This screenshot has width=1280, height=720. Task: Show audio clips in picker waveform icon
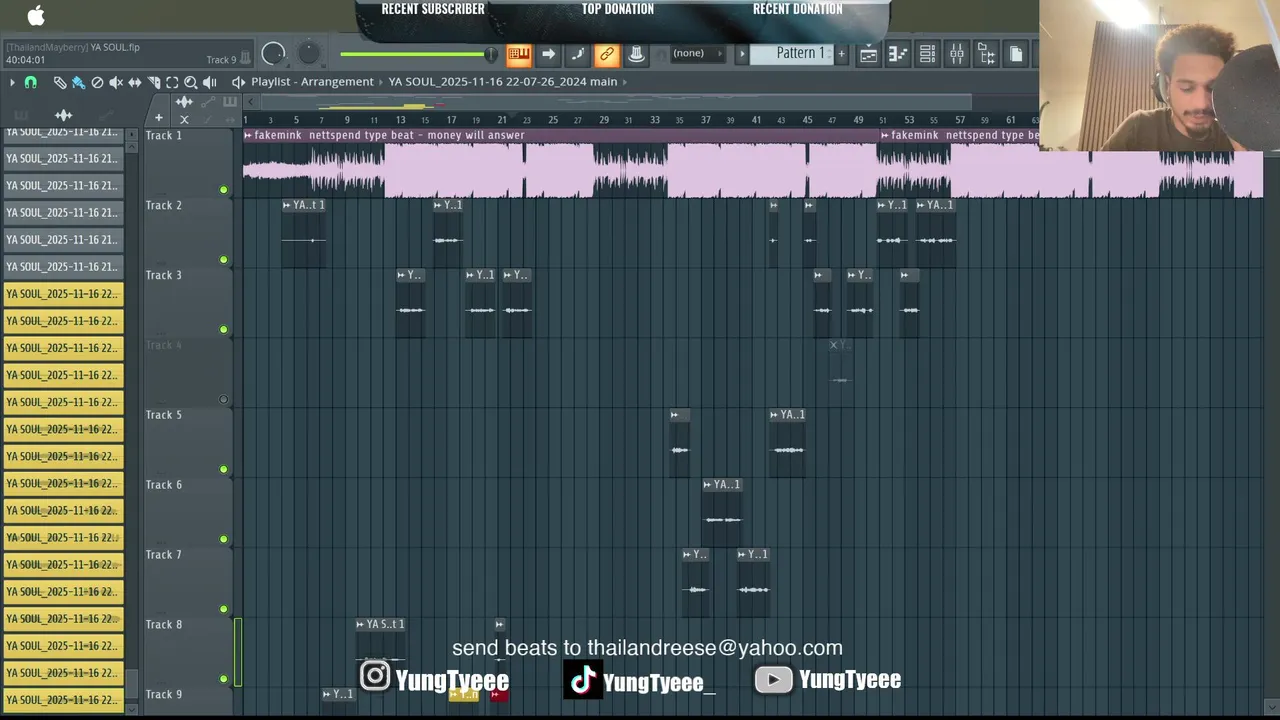(63, 116)
